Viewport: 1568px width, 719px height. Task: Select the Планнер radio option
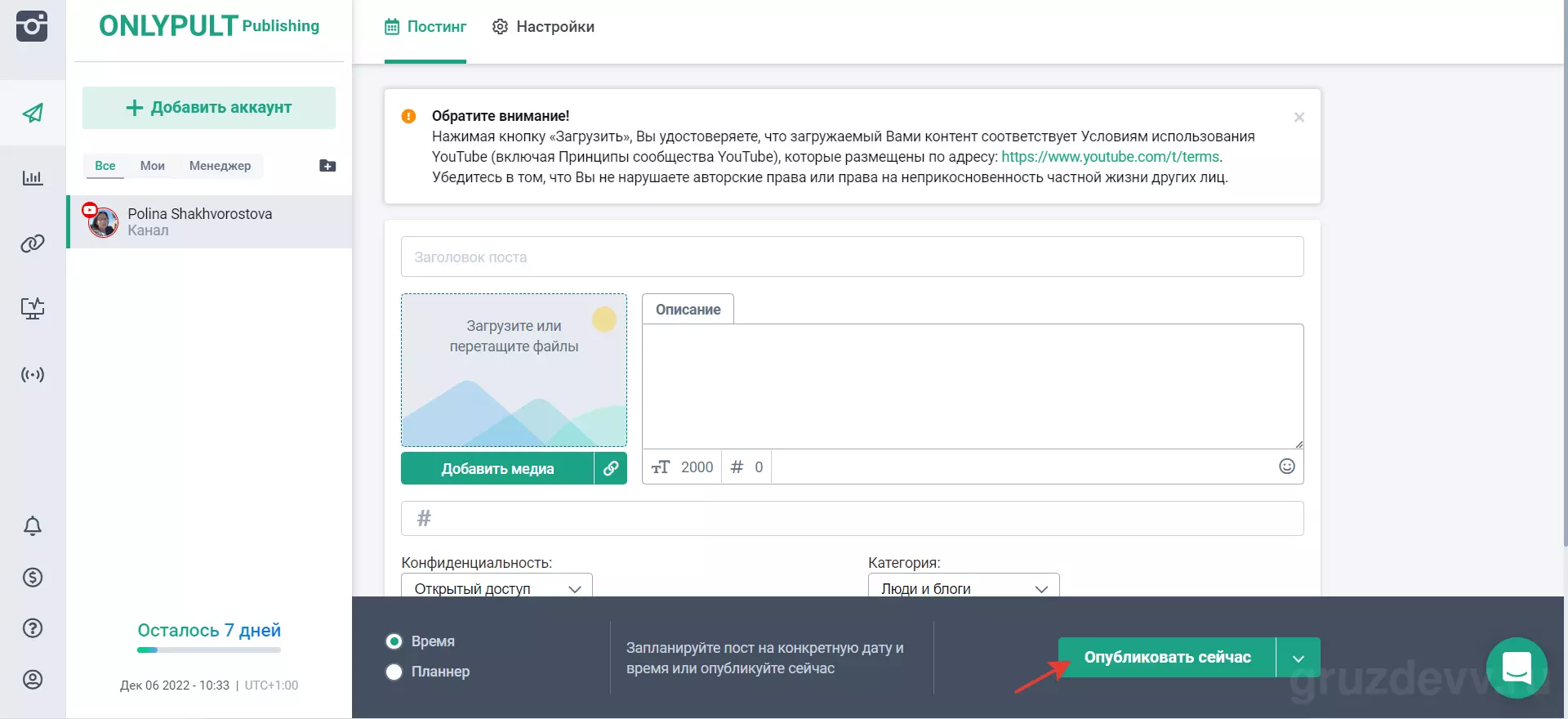pos(394,672)
